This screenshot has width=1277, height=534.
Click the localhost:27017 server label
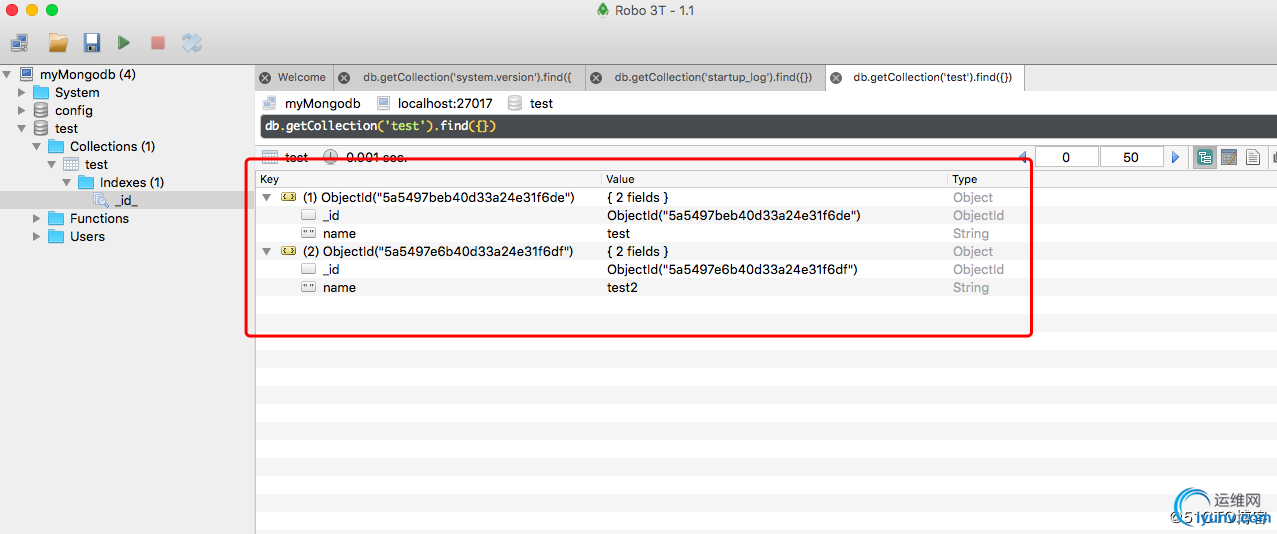tap(445, 103)
